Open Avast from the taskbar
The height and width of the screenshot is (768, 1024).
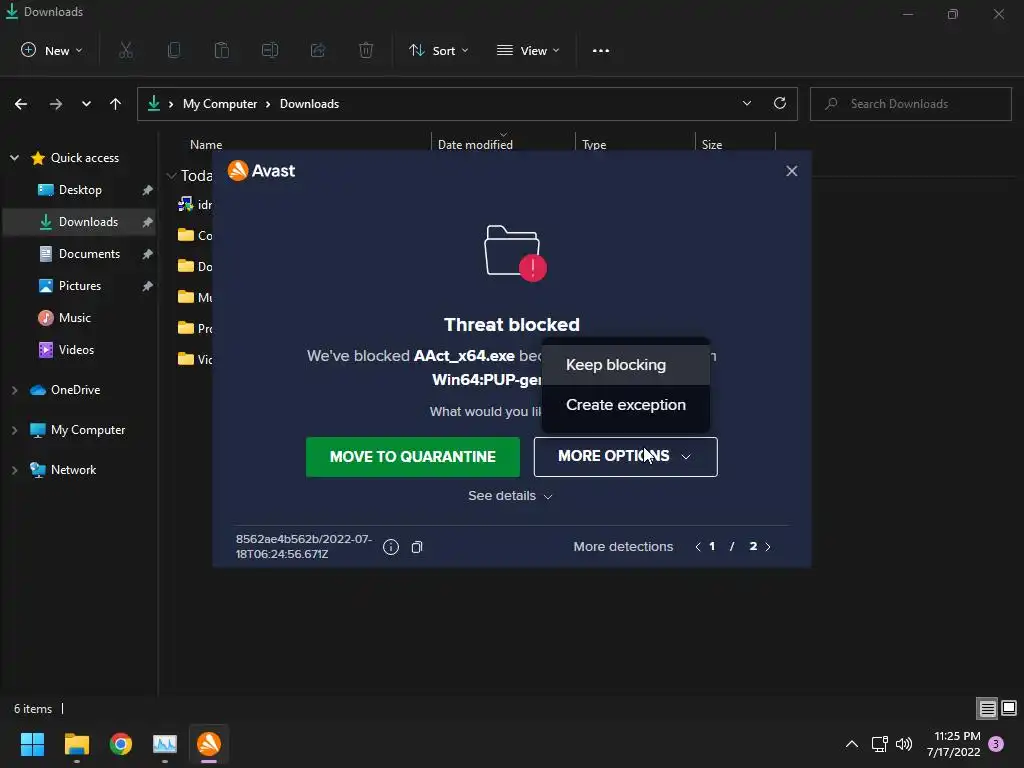[x=209, y=744]
